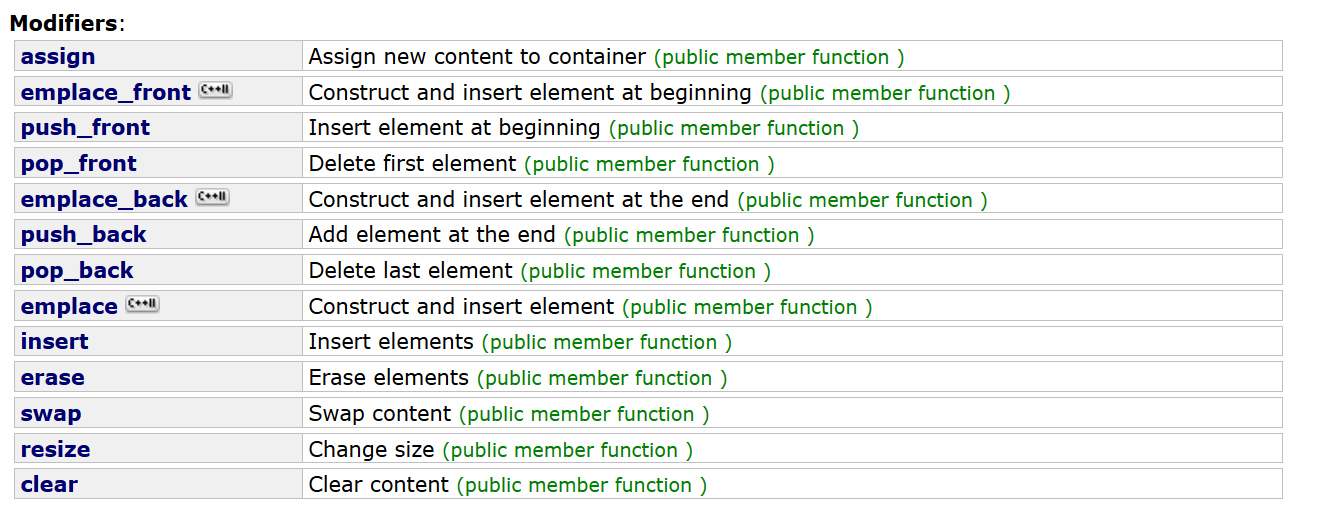Go to the insert function page
The width and height of the screenshot is (1329, 526).
(x=55, y=342)
